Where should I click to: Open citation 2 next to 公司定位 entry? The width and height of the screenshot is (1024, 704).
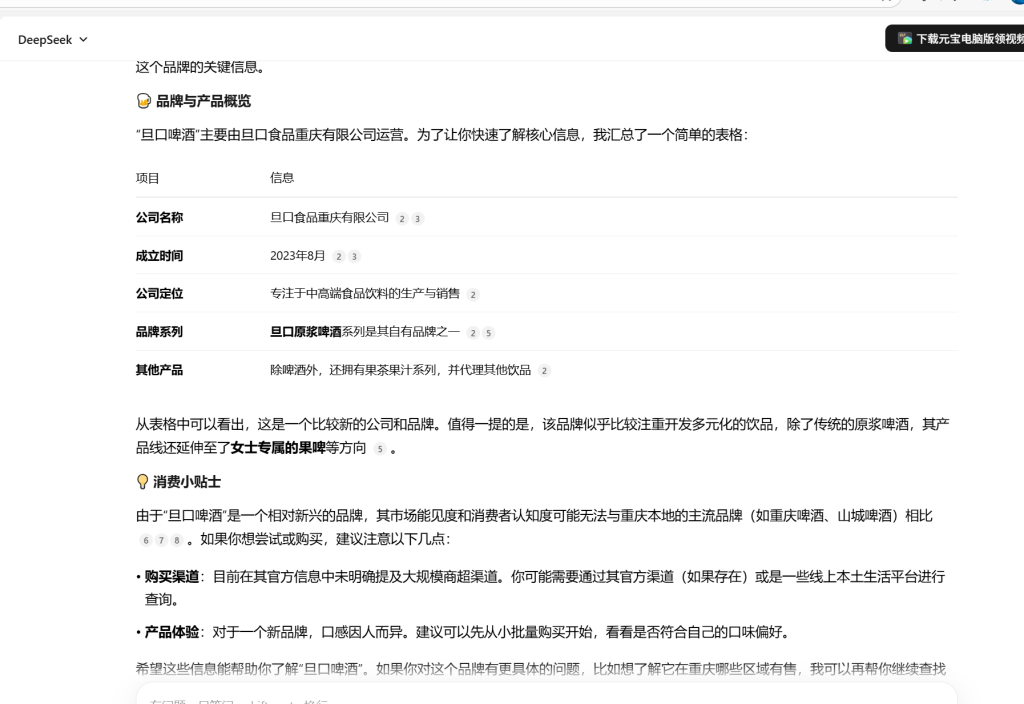473,294
